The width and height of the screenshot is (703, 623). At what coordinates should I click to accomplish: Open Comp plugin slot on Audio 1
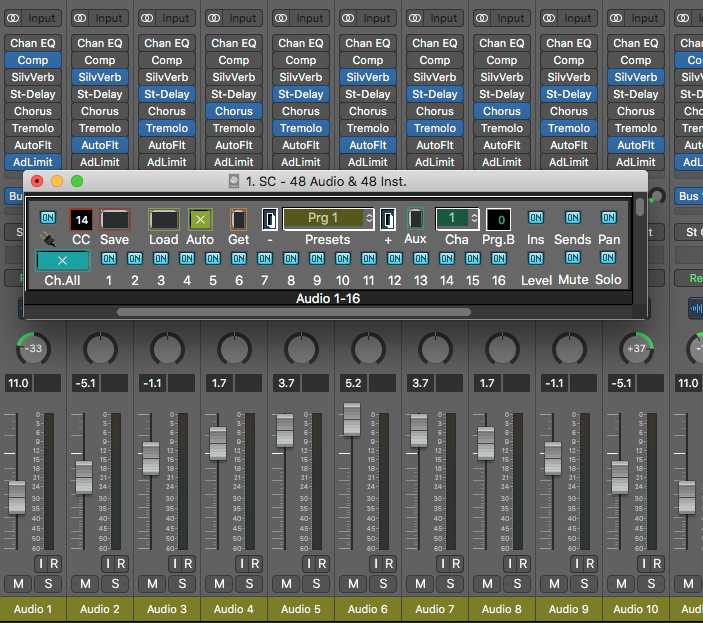33,60
